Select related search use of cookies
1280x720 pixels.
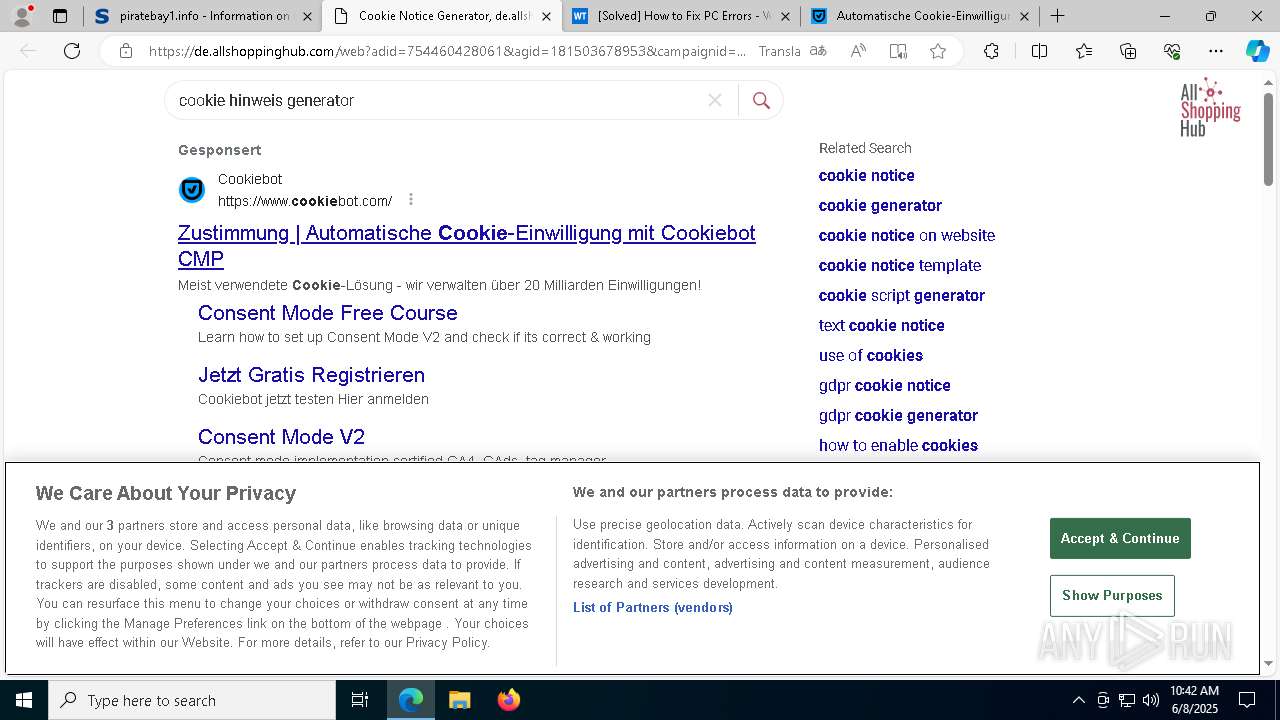tap(871, 355)
